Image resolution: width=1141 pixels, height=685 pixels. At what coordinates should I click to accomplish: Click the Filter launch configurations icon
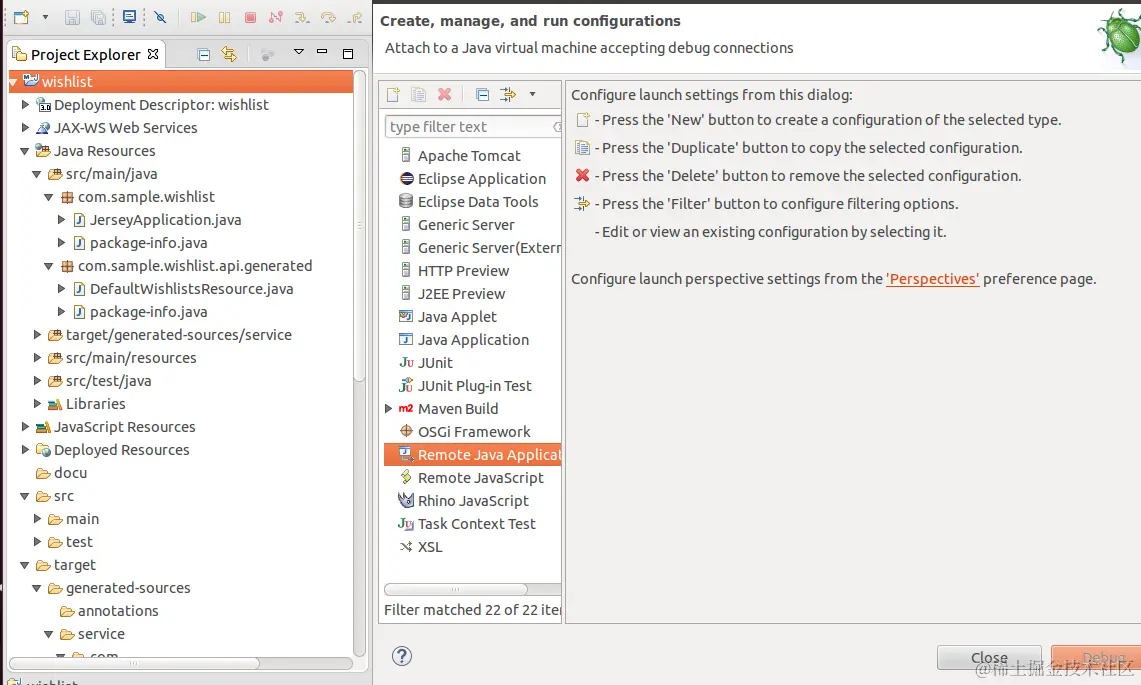(508, 94)
